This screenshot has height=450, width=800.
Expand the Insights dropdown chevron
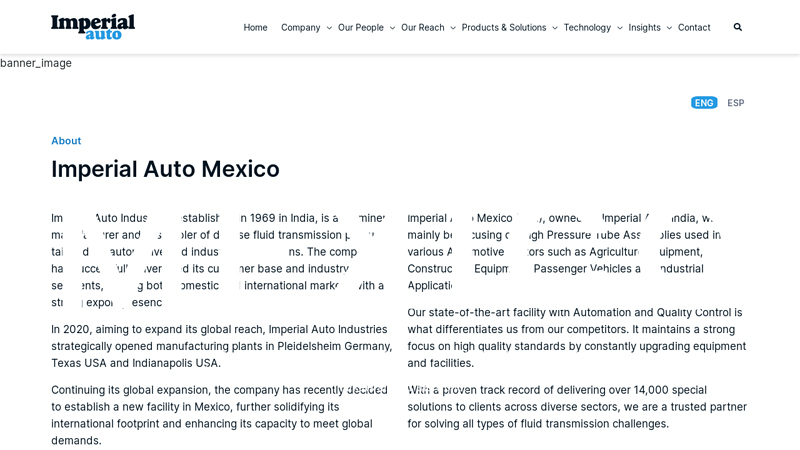[x=669, y=28]
